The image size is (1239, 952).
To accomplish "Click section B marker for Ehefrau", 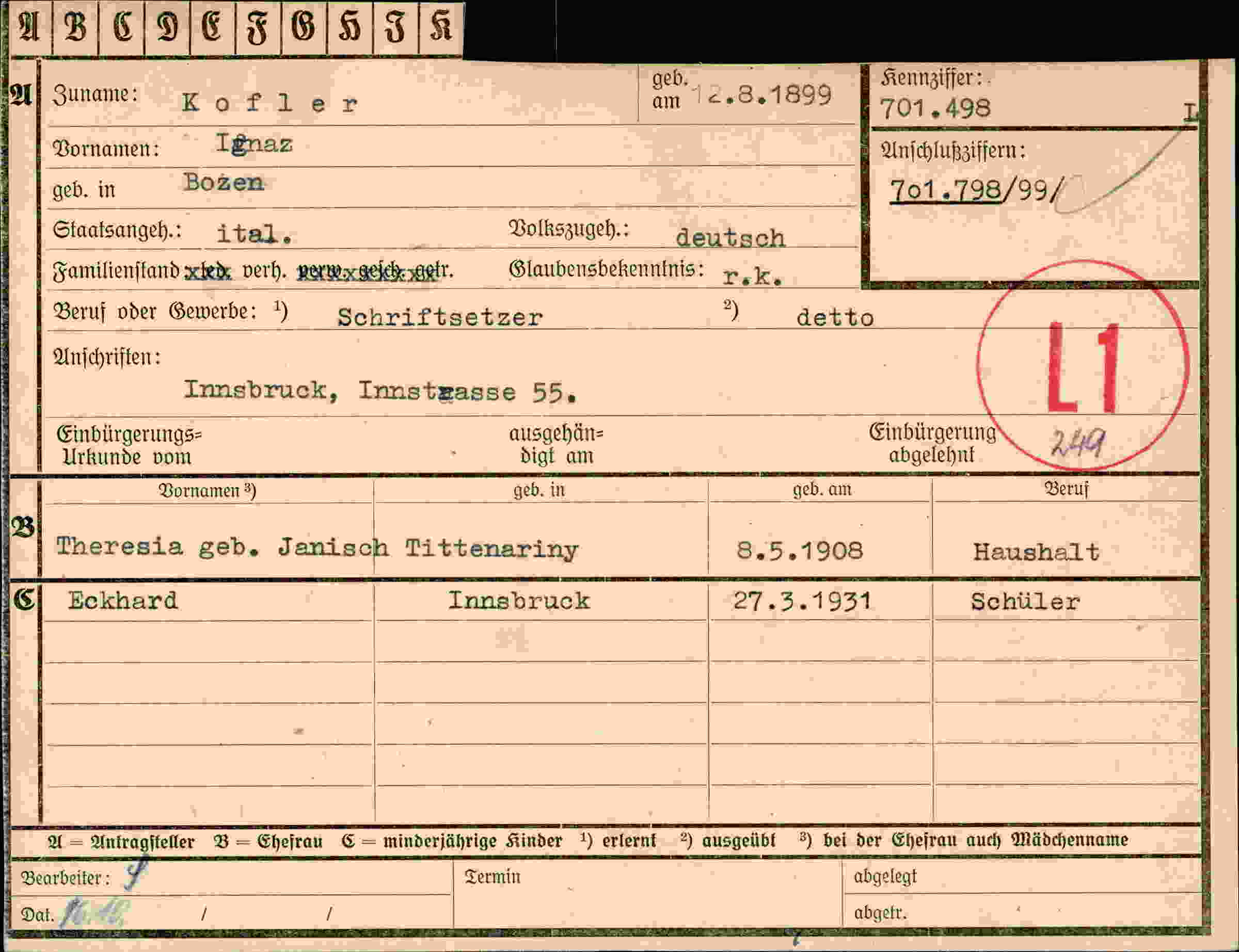I will [x=23, y=527].
